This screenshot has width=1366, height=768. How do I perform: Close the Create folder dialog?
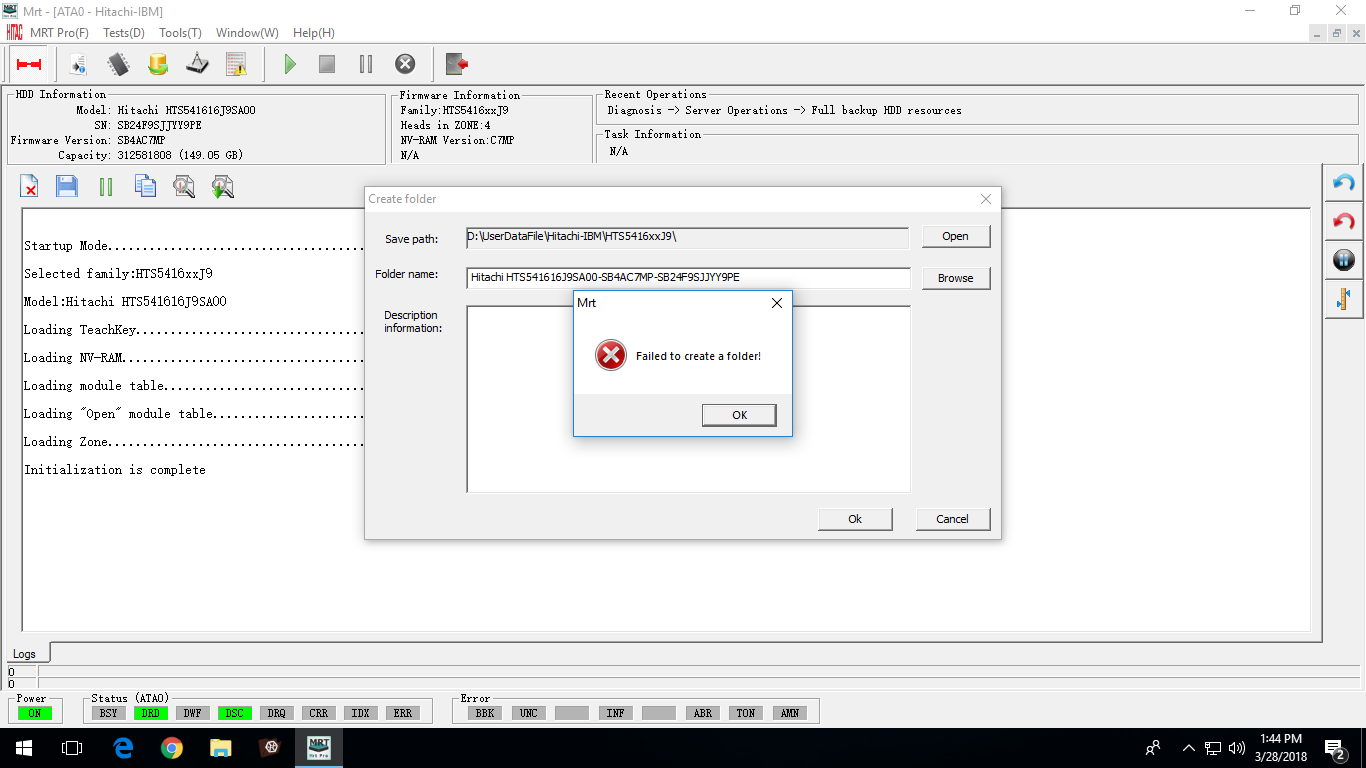986,199
